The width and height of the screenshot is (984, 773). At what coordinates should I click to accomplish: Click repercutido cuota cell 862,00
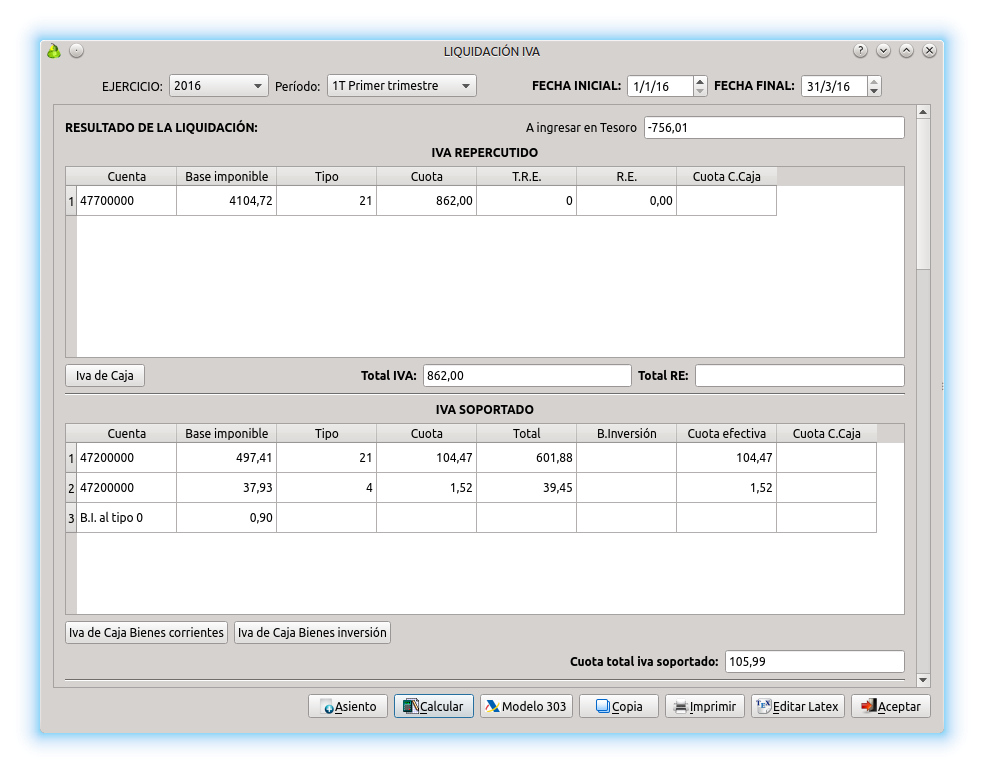click(427, 201)
